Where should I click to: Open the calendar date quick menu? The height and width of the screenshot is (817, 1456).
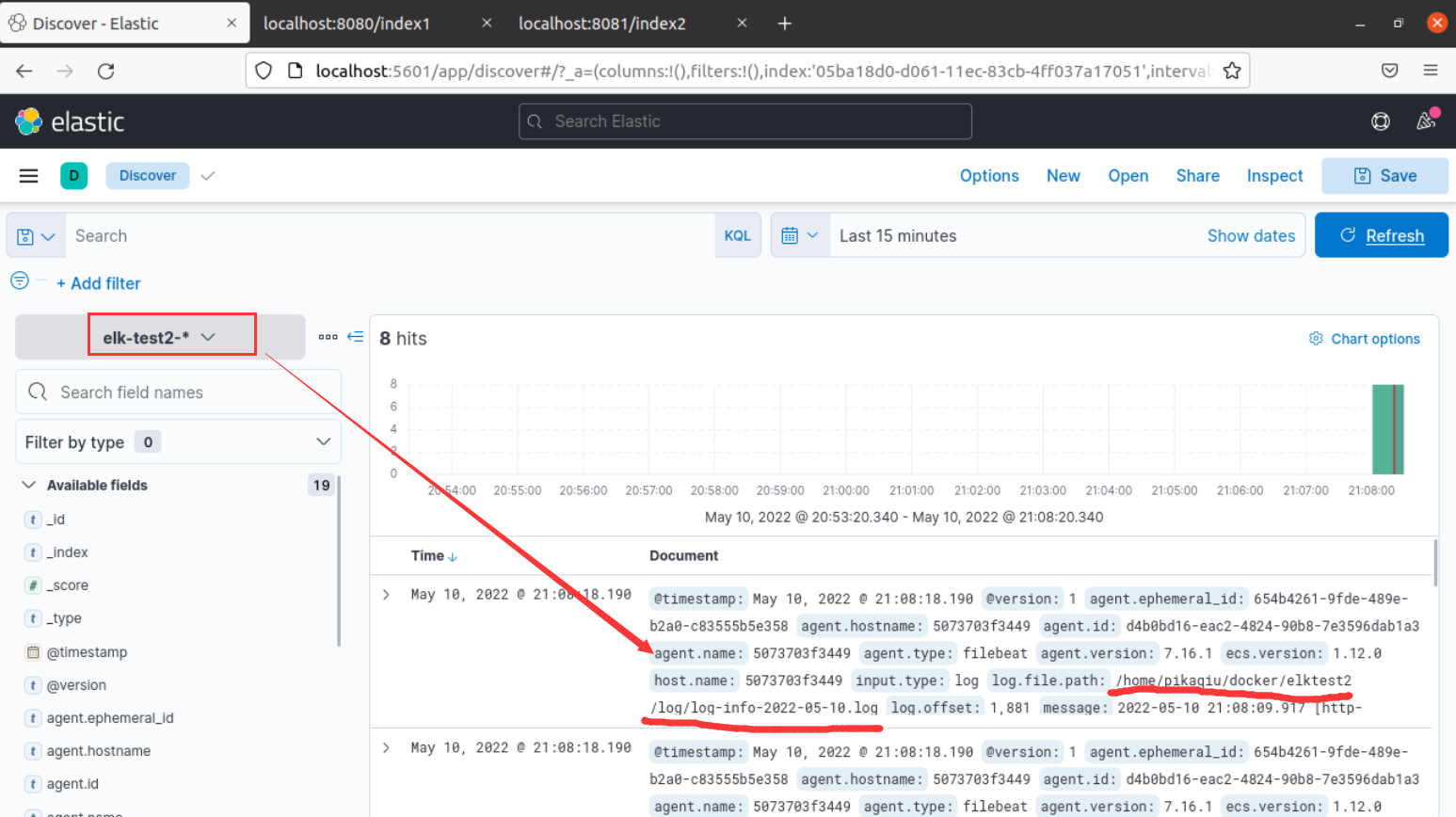pos(800,235)
